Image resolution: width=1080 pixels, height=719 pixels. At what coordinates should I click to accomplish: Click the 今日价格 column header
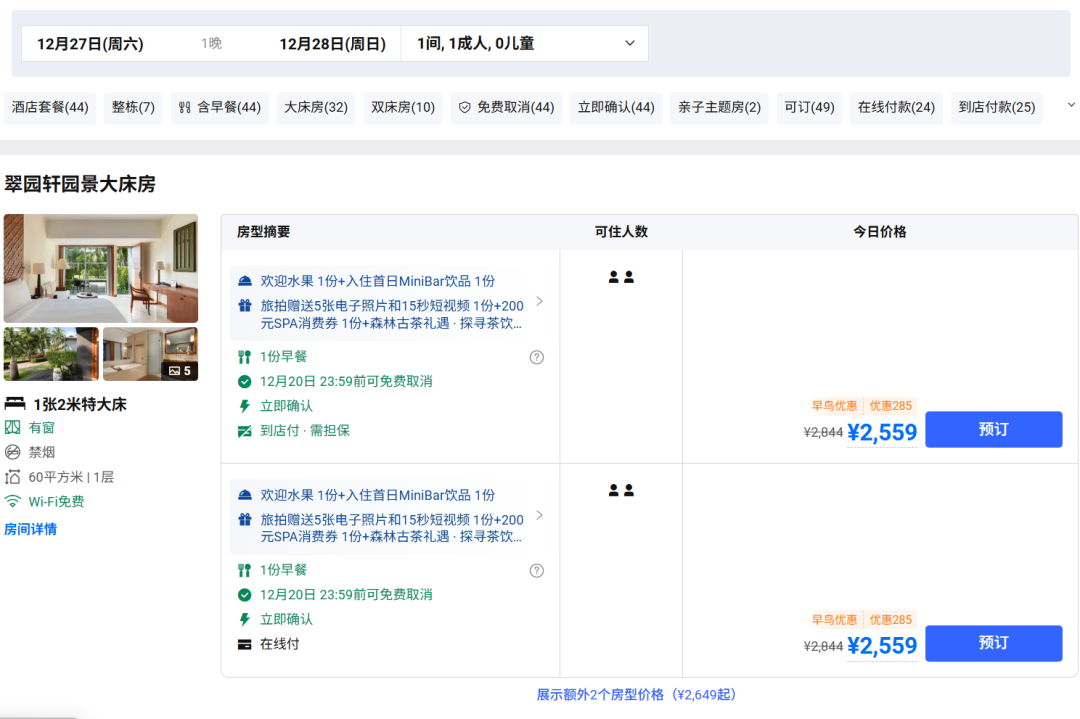(880, 232)
